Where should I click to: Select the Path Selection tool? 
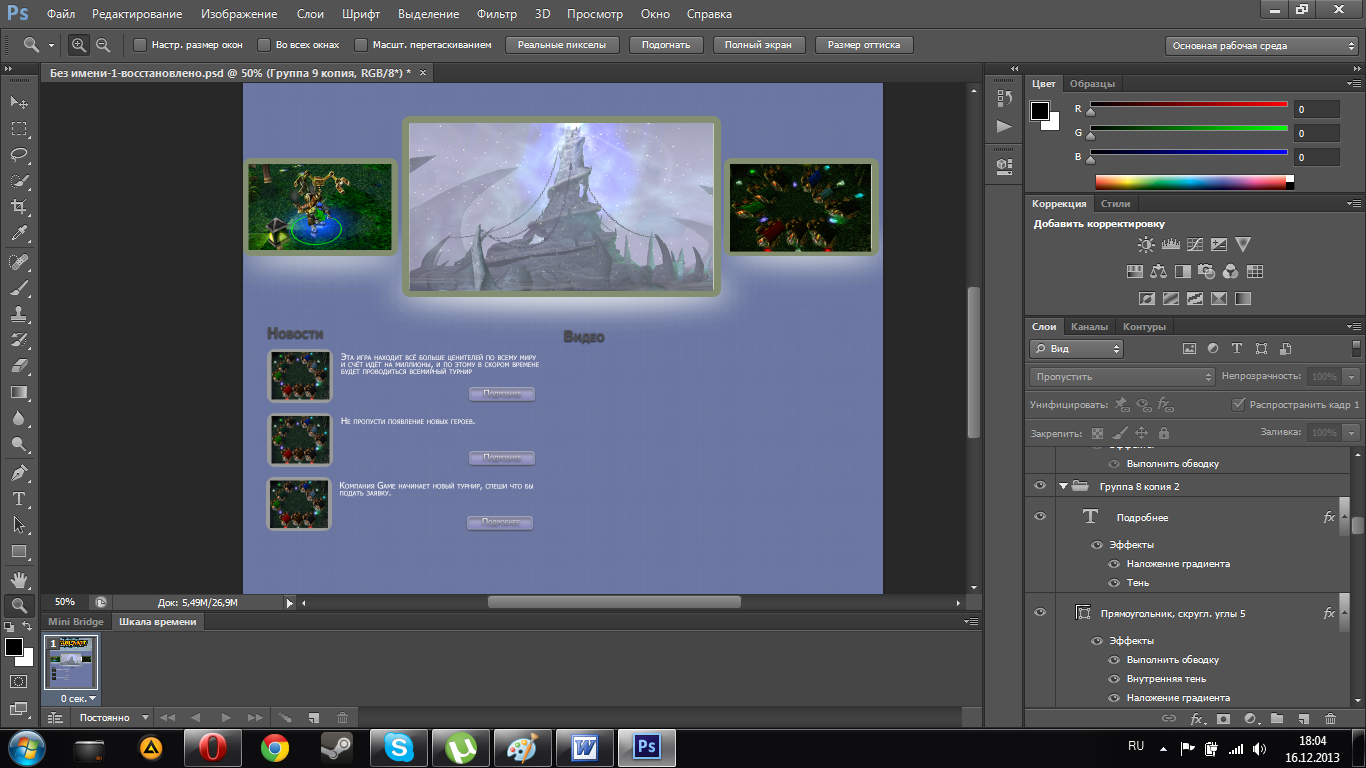click(x=19, y=524)
